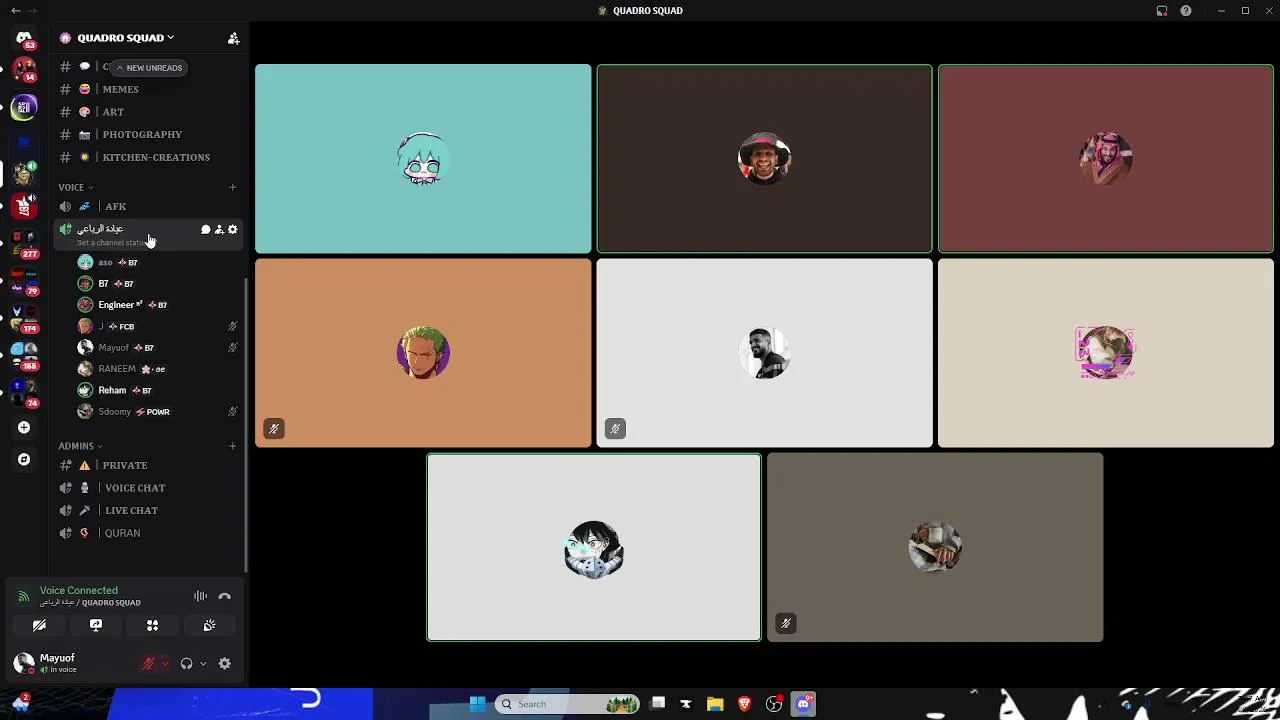Open the Discord inbox icon in title bar

(x=1162, y=11)
